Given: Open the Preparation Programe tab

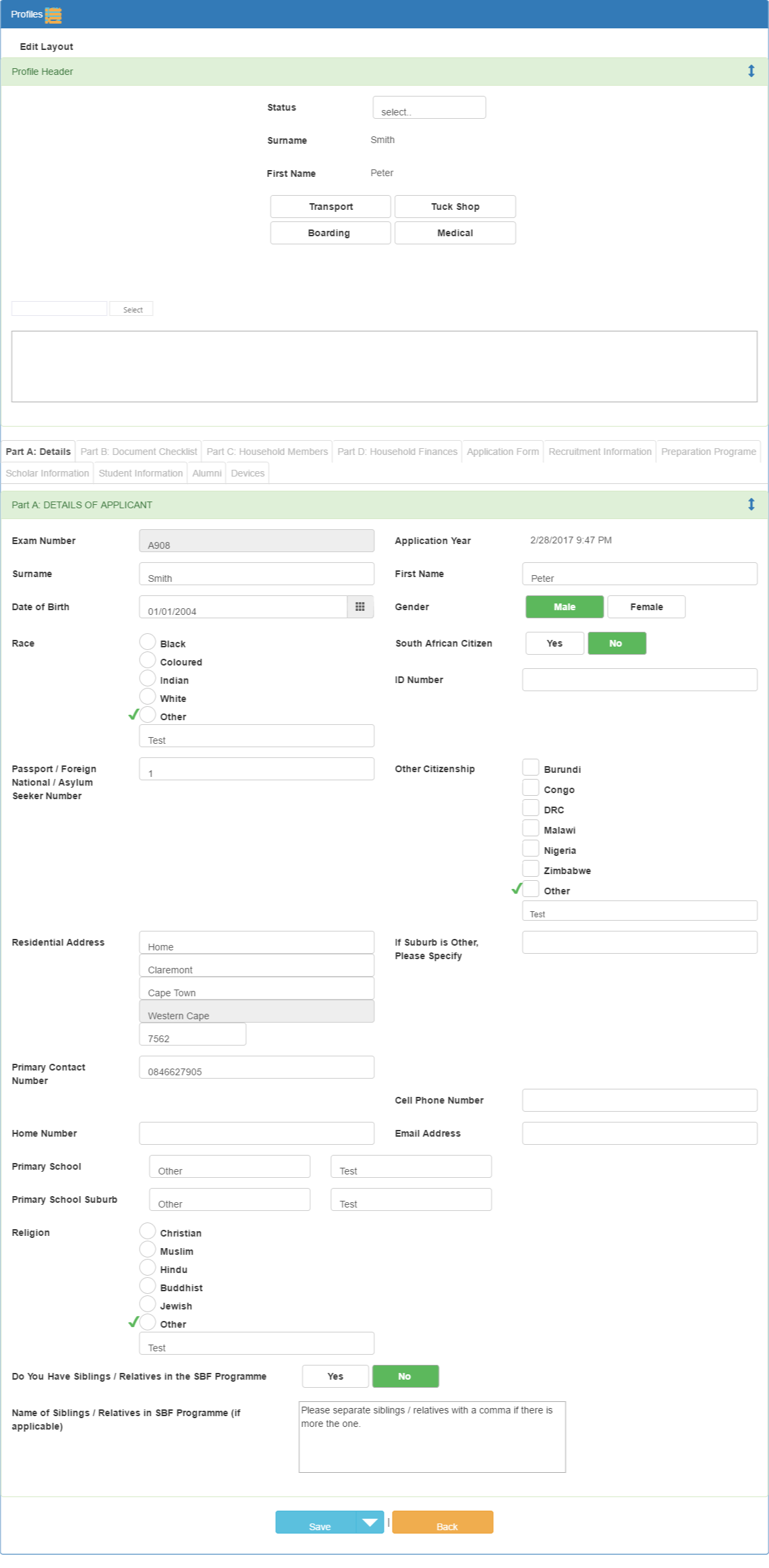Looking at the screenshot, I should (709, 452).
